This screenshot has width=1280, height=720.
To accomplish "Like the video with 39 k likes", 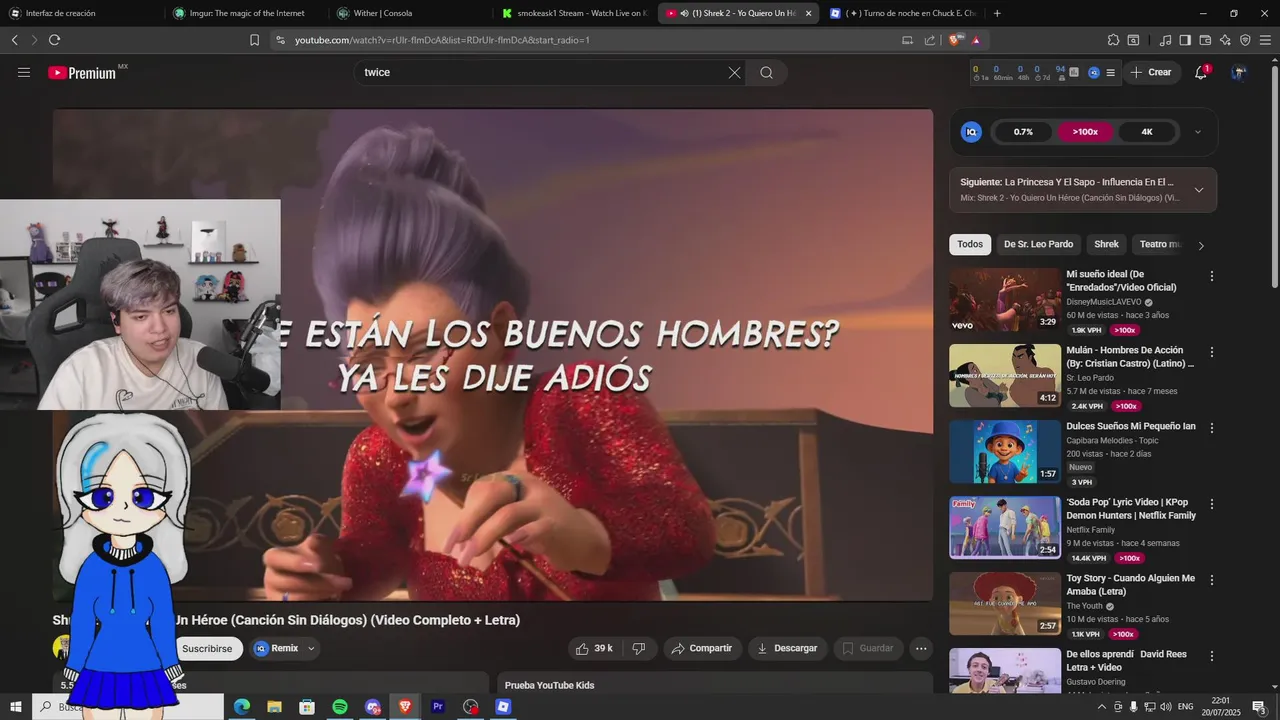I will click(x=594, y=648).
